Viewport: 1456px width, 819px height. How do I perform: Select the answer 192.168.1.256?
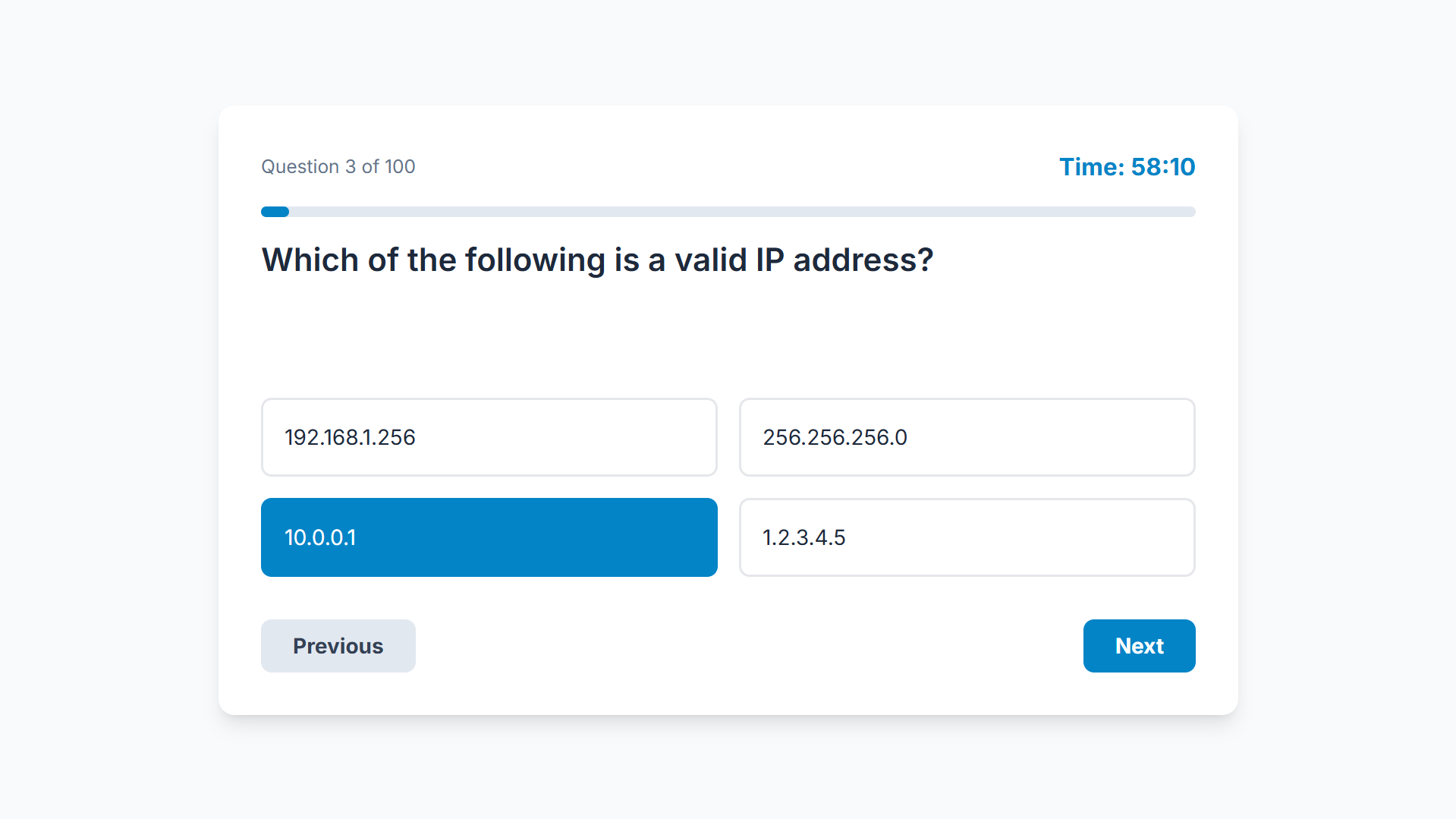[489, 437]
